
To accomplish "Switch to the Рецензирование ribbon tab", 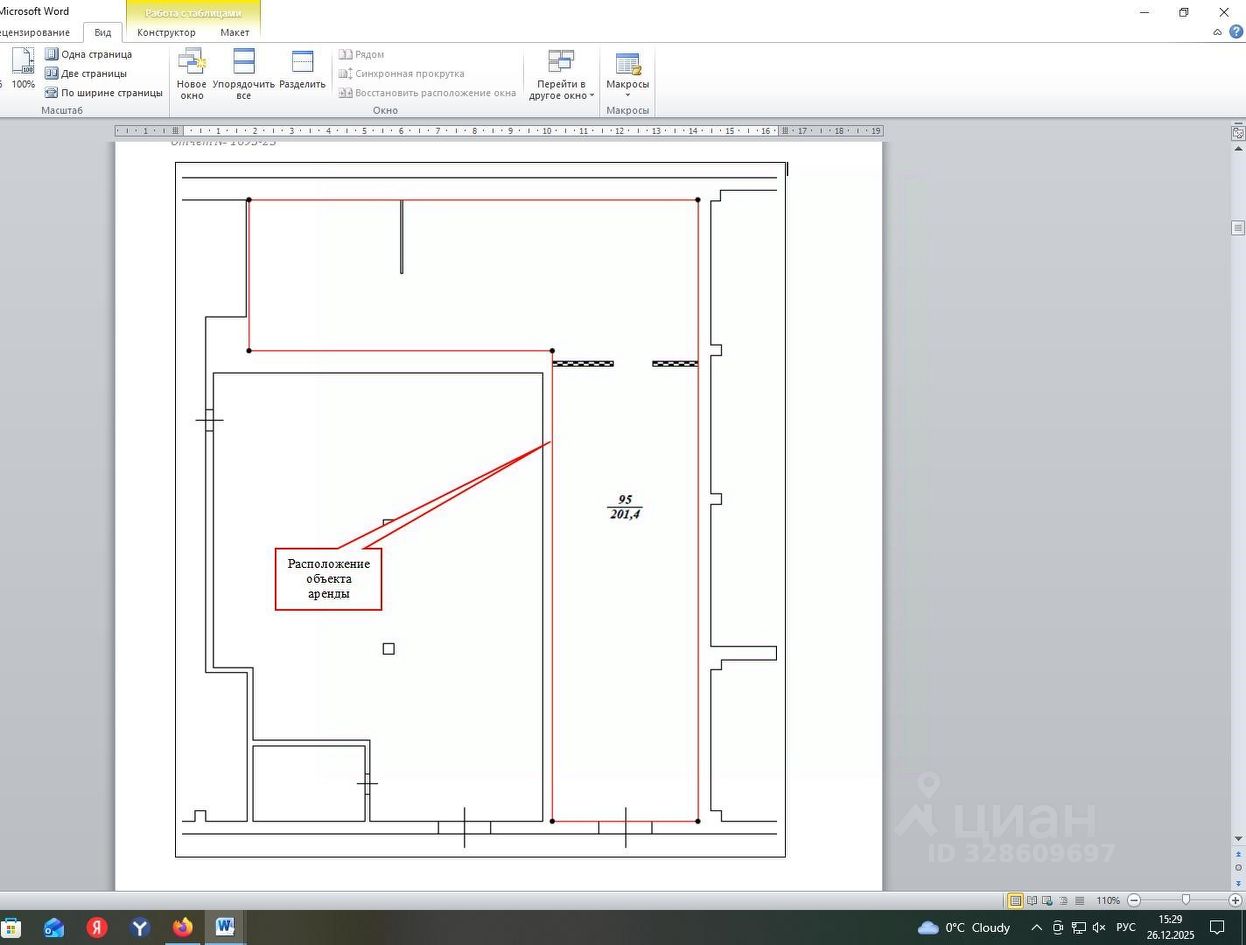I will pyautogui.click(x=35, y=32).
